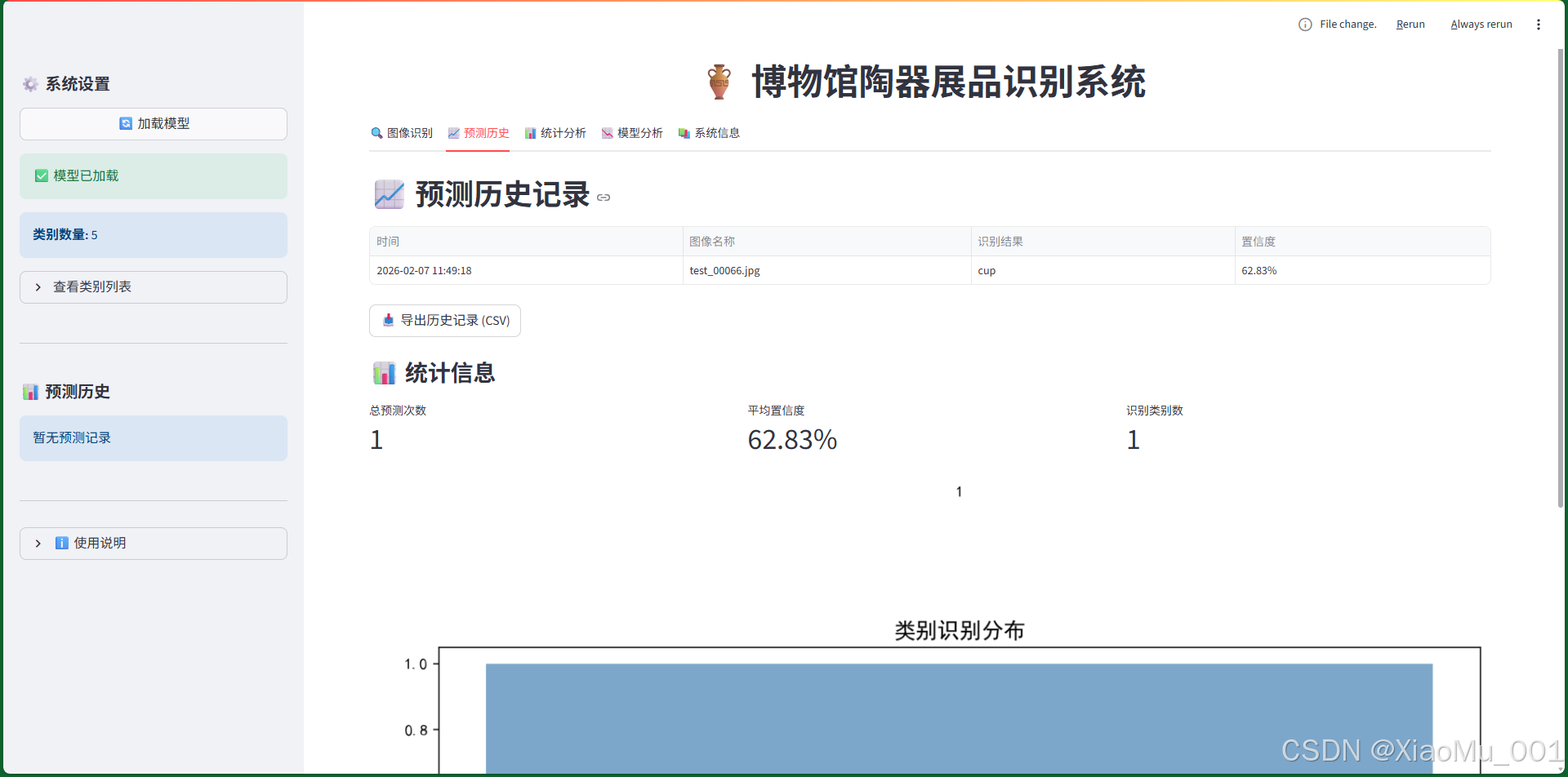Click the magnifier icon on 图像识别 tab
Screen dimensions: 1568x777
[376, 132]
